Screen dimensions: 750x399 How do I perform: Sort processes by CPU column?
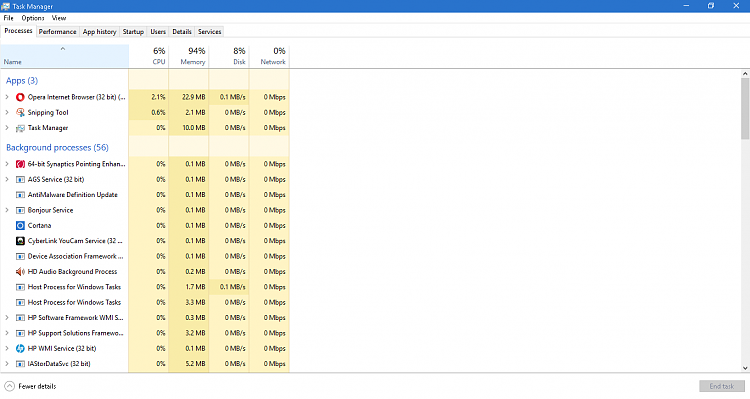pos(149,56)
